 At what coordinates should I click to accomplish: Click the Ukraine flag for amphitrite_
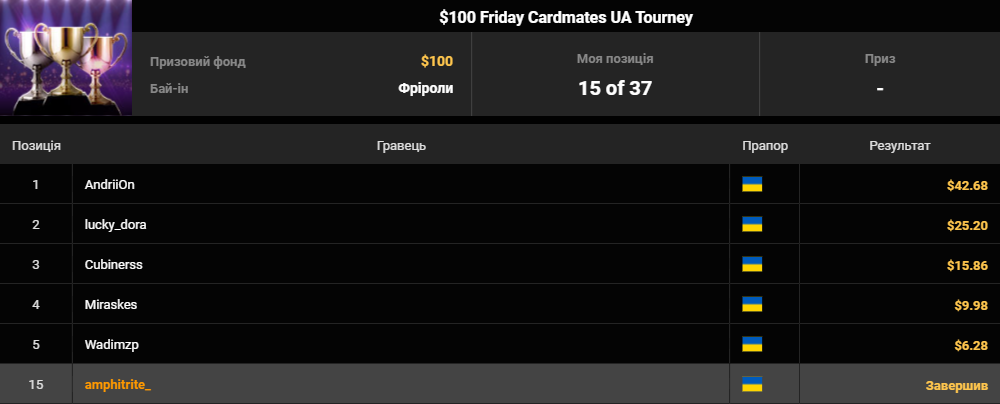point(752,384)
